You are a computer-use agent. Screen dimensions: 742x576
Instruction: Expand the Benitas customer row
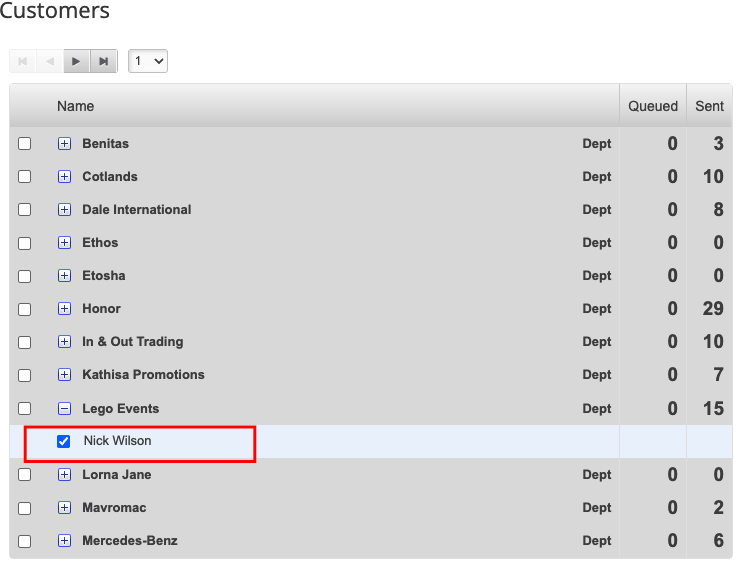64,144
